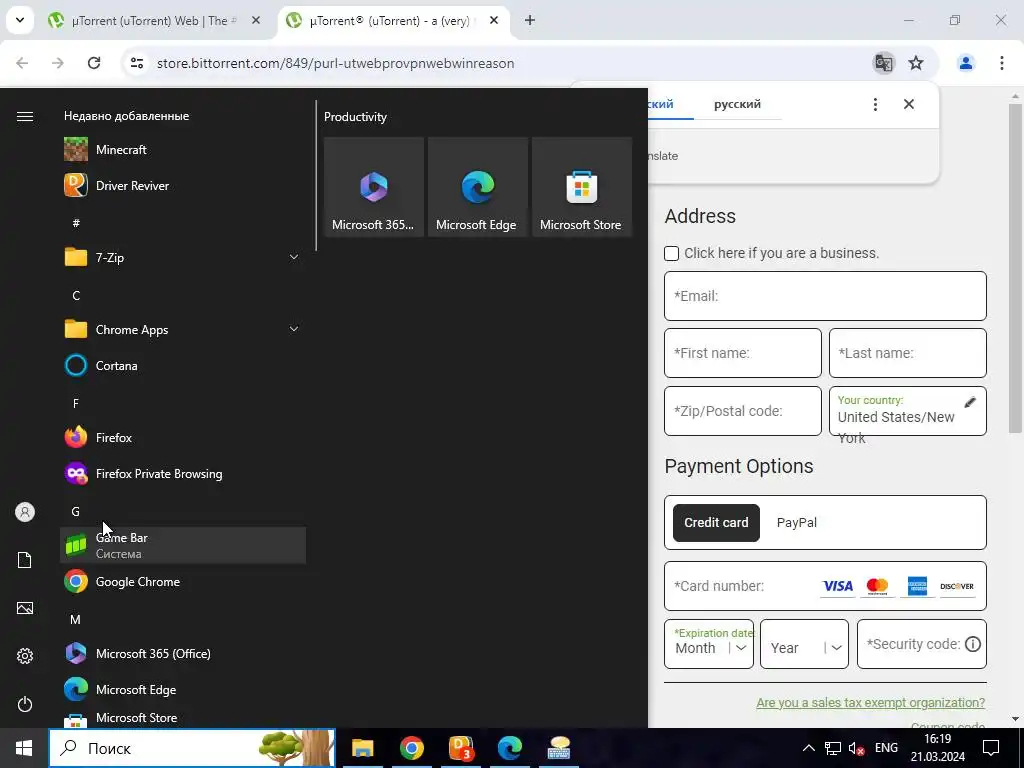This screenshot has height=768, width=1024.
Task: Open the user account icon in Start sidebar
Action: (25, 512)
